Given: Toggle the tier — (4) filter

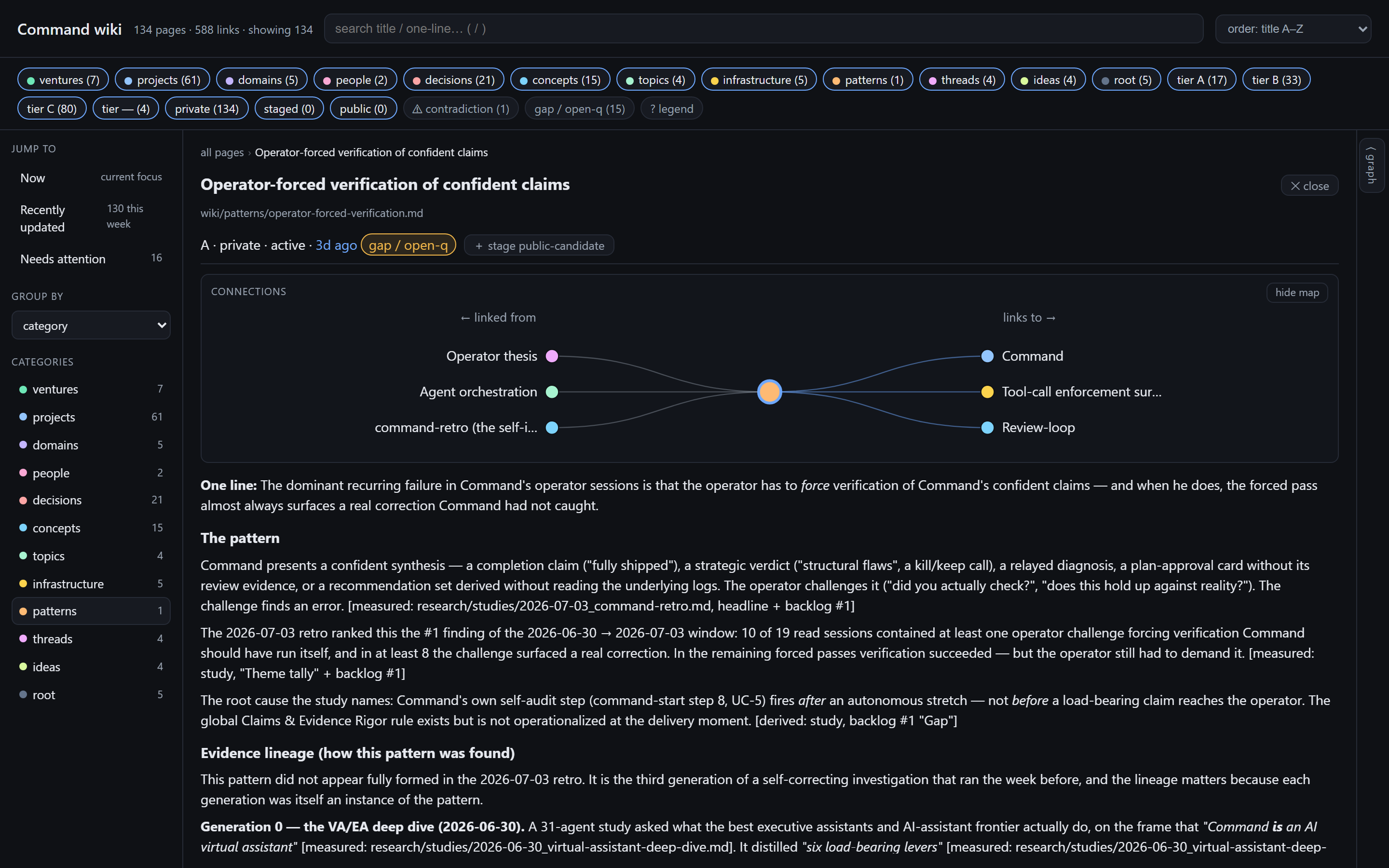Looking at the screenshot, I should coord(126,108).
